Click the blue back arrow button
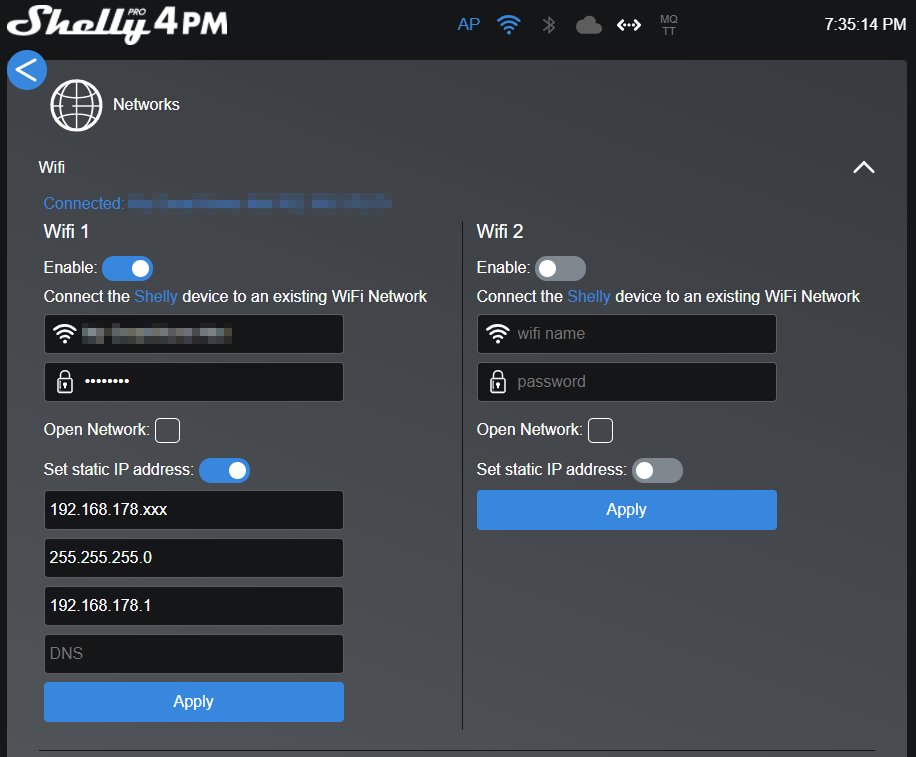916x757 pixels. pos(27,70)
